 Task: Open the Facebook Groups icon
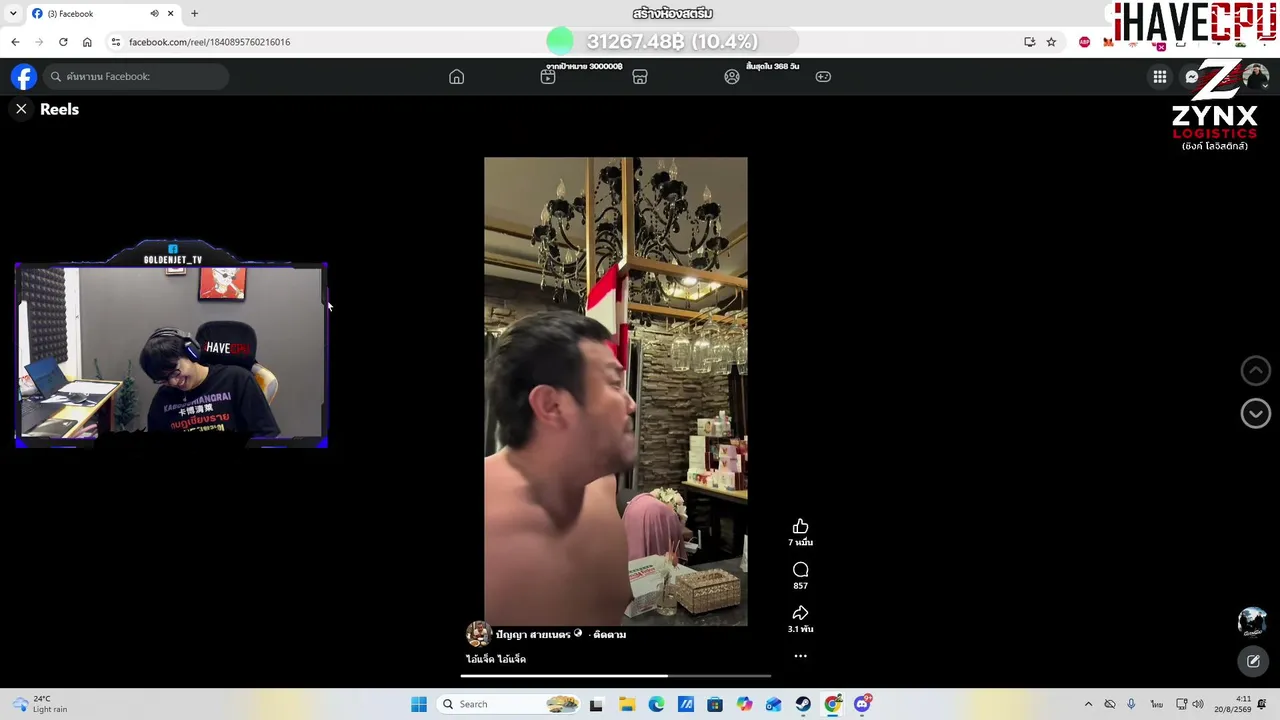pyautogui.click(x=732, y=77)
